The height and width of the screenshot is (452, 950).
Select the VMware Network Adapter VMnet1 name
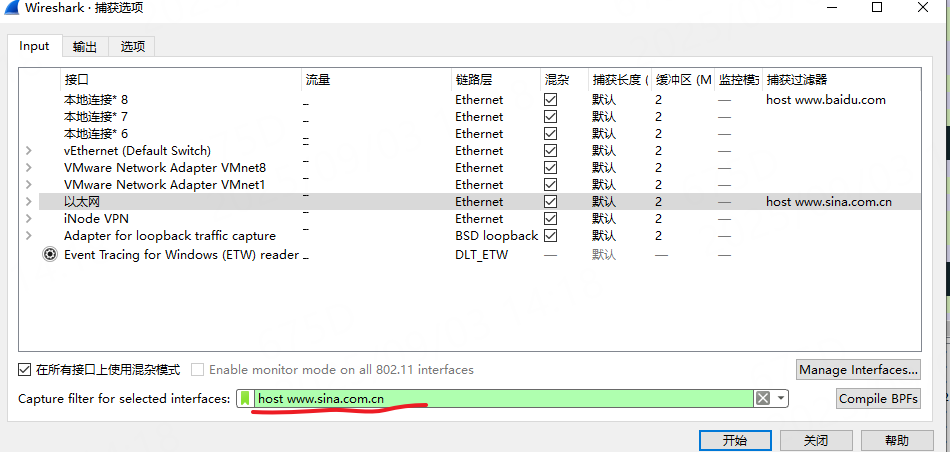[x=164, y=184]
